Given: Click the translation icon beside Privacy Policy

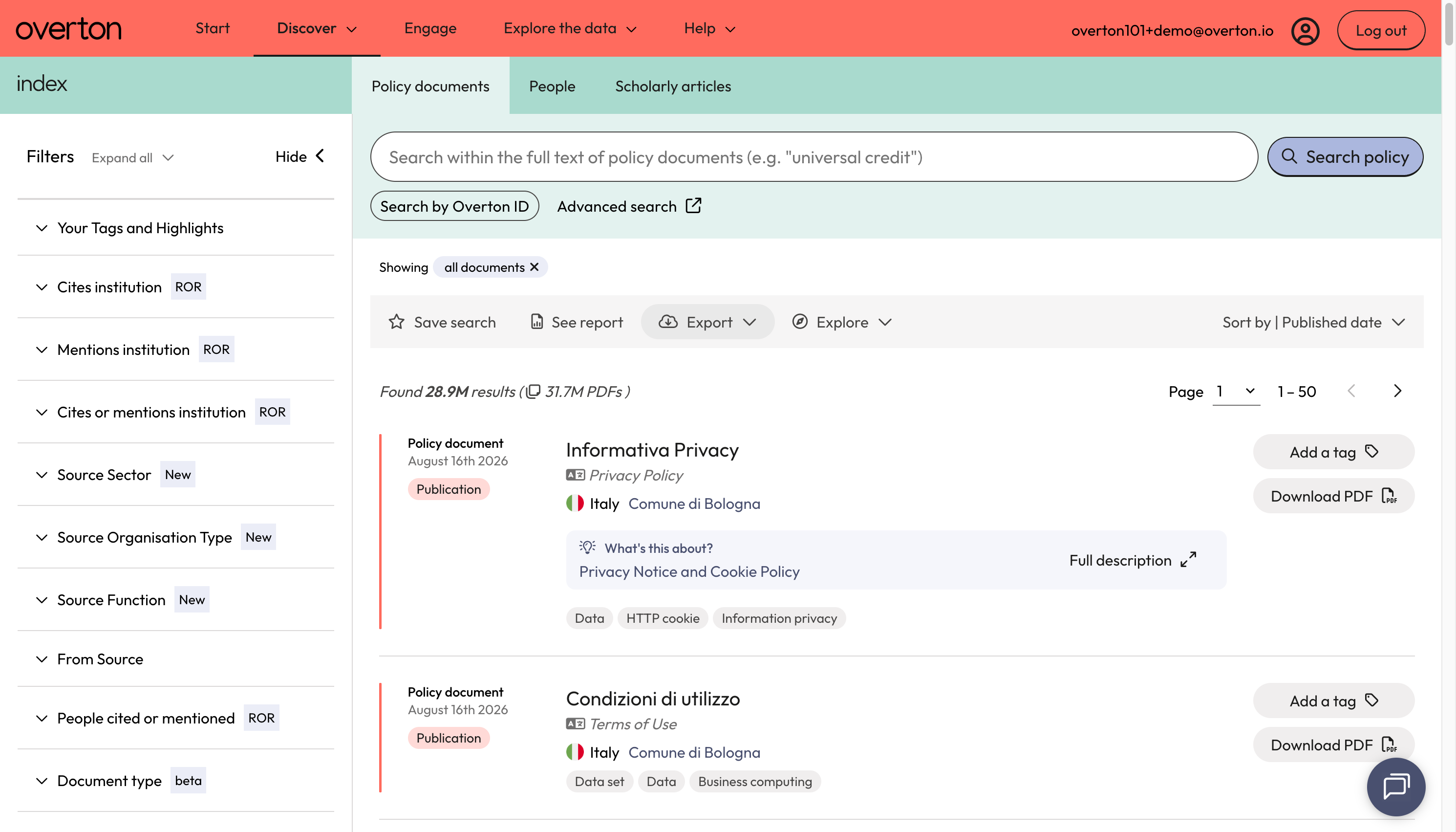Looking at the screenshot, I should (575, 475).
